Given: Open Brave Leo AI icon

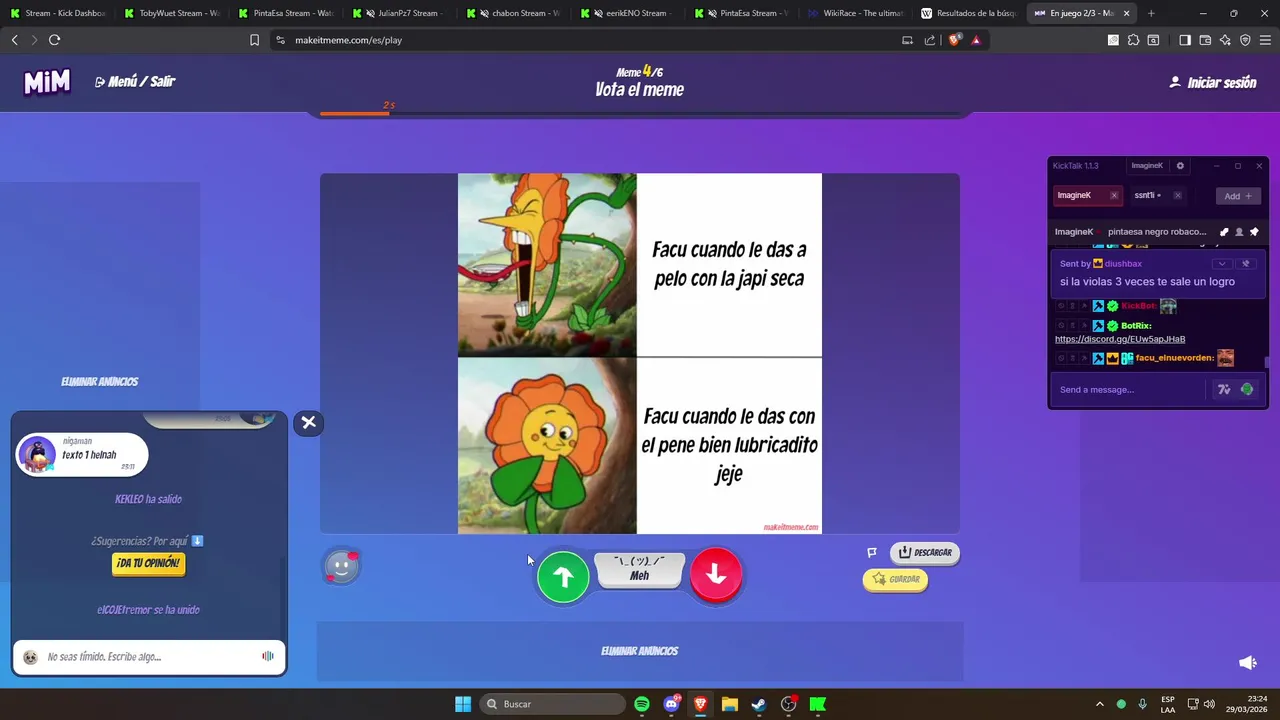Looking at the screenshot, I should (x=1225, y=40).
